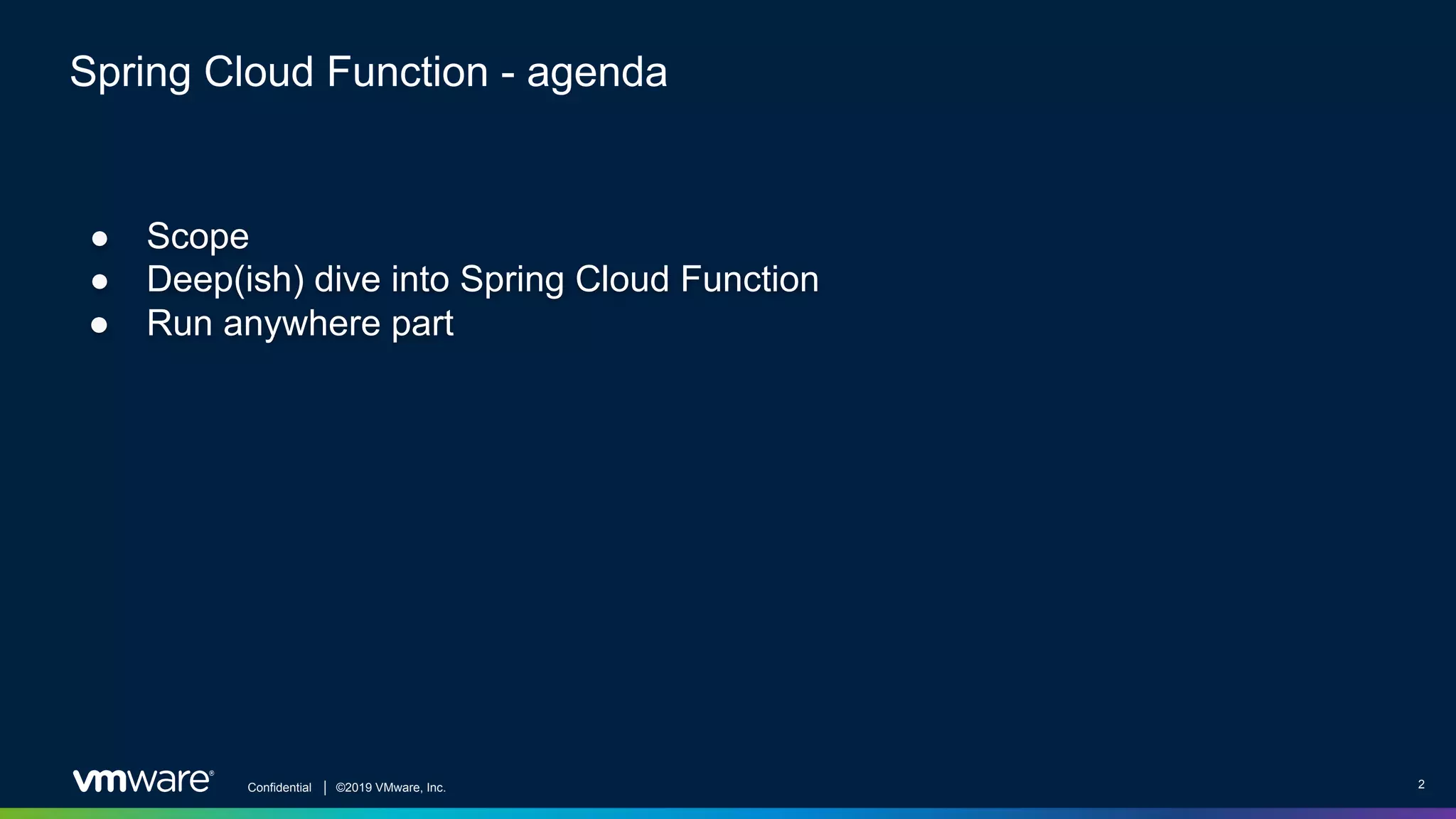Click the '©2019 VMware, Inc.' copyright text
The height and width of the screenshot is (819, 1456).
pyautogui.click(x=391, y=788)
